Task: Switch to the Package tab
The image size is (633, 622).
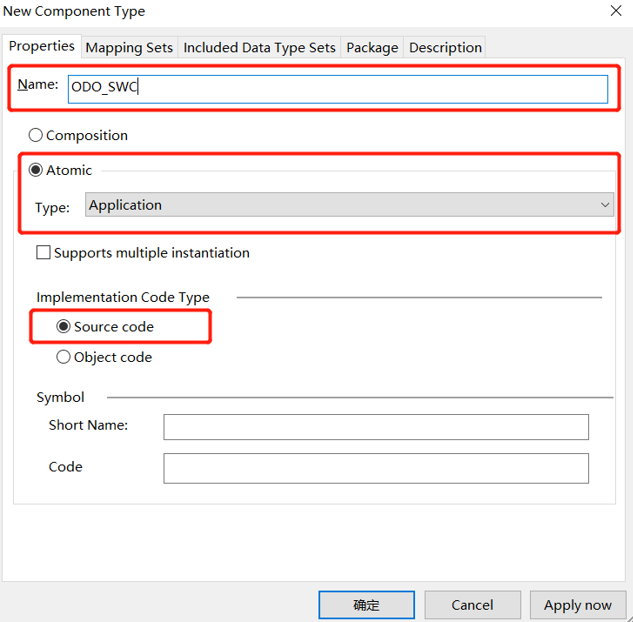Action: [x=372, y=48]
